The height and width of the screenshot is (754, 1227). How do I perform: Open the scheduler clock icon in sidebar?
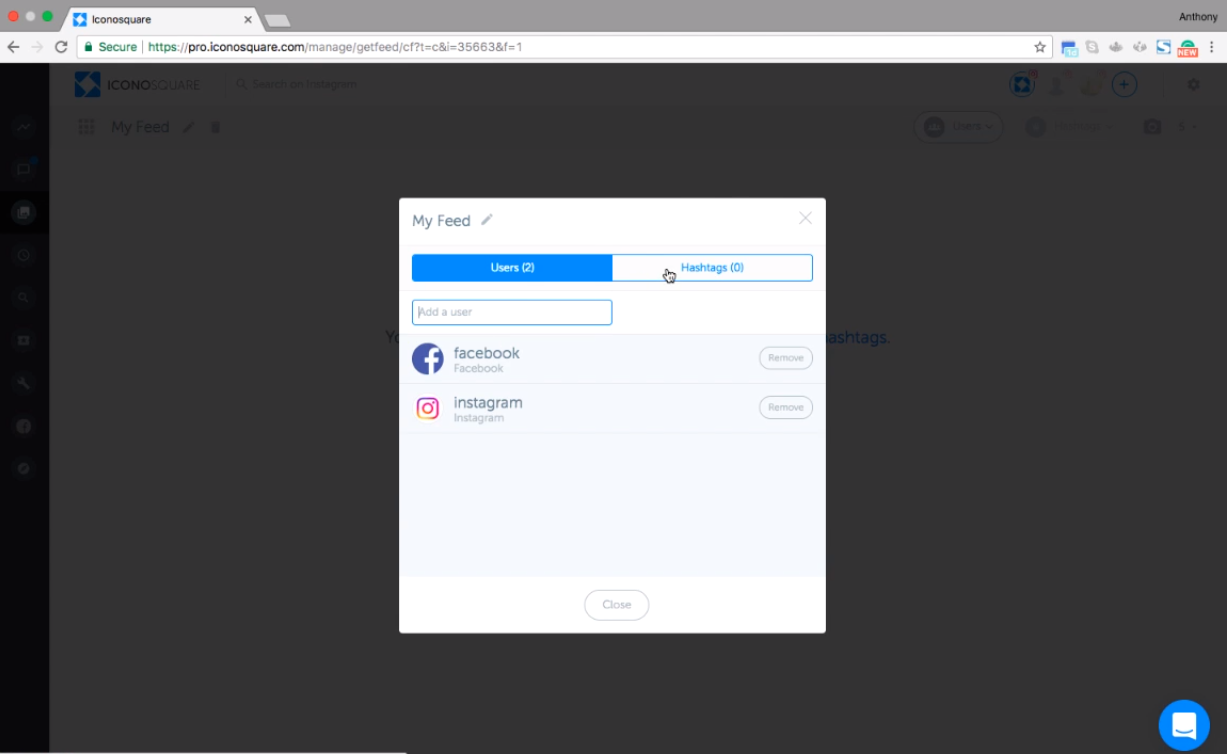click(24, 255)
